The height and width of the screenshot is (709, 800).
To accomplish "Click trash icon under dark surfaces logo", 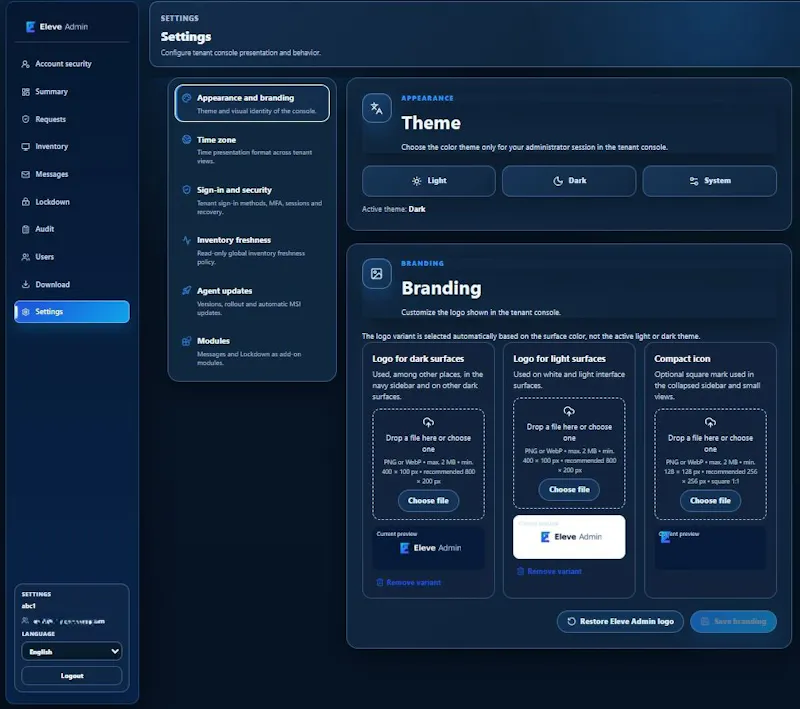I will [380, 582].
